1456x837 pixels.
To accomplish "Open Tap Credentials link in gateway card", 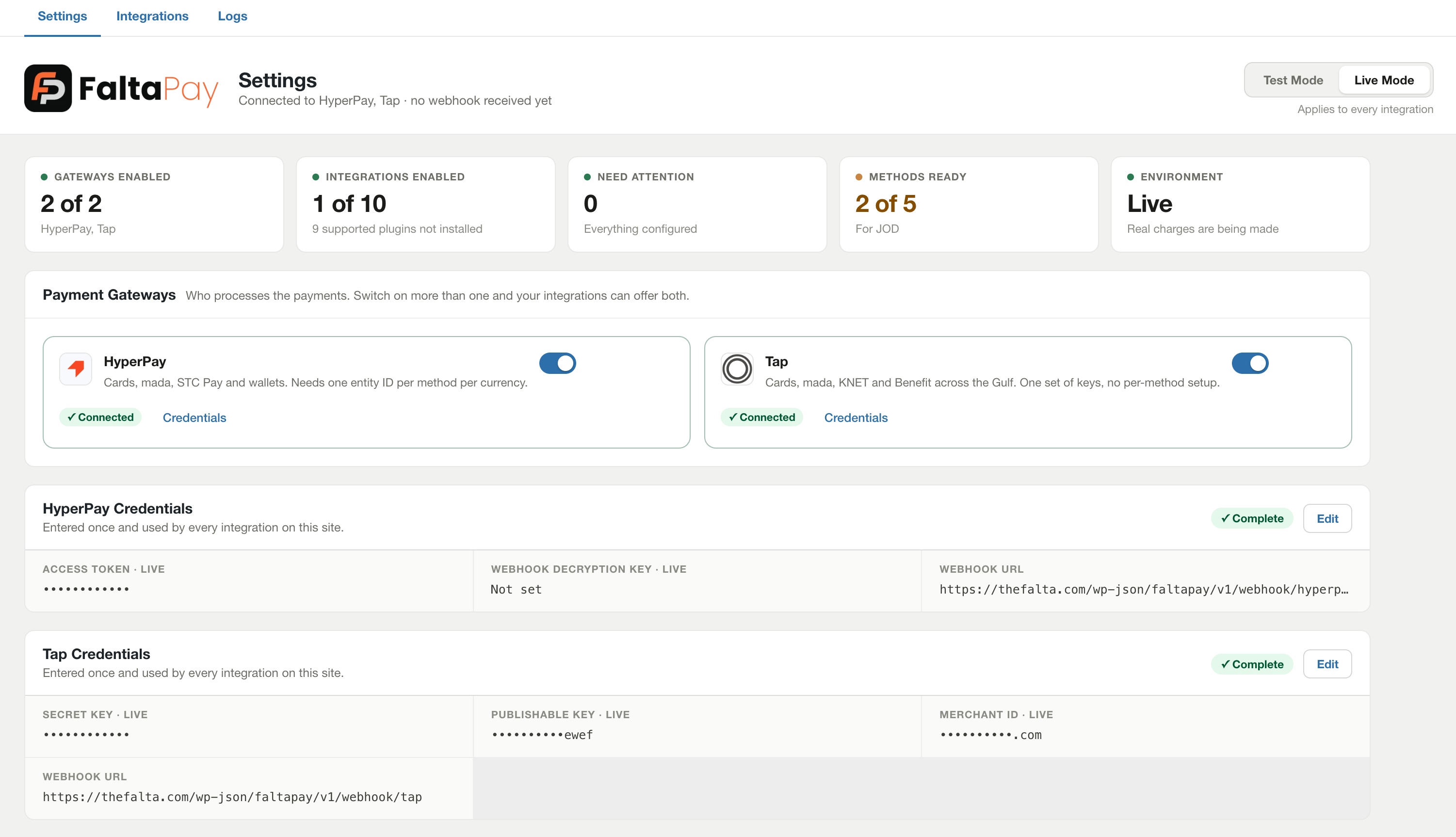I will [x=856, y=418].
